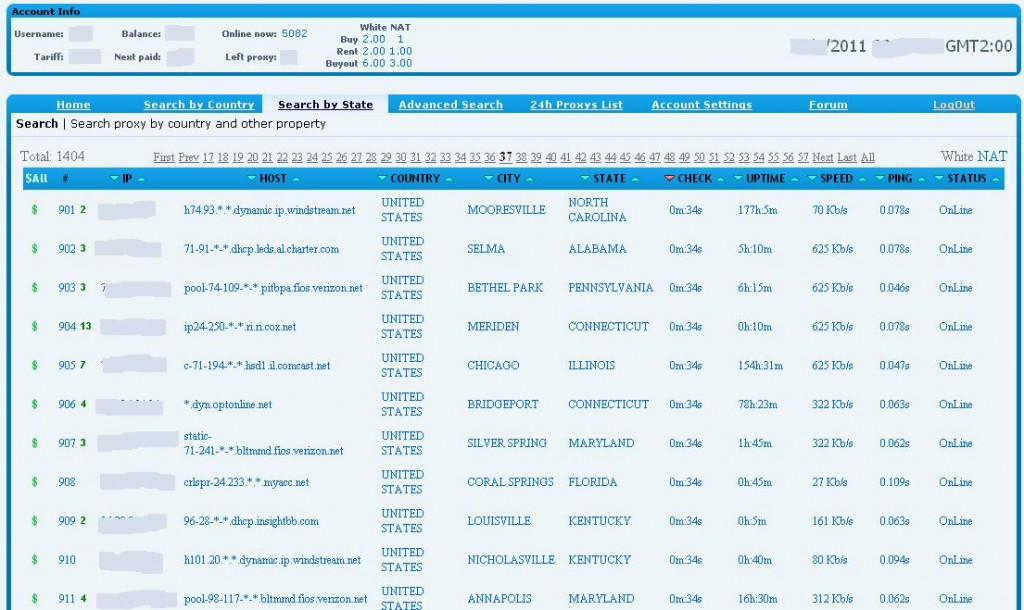Viewport: 1024px width, 610px height.
Task: Sort IP column with its down arrow
Action: pyautogui.click(x=114, y=178)
